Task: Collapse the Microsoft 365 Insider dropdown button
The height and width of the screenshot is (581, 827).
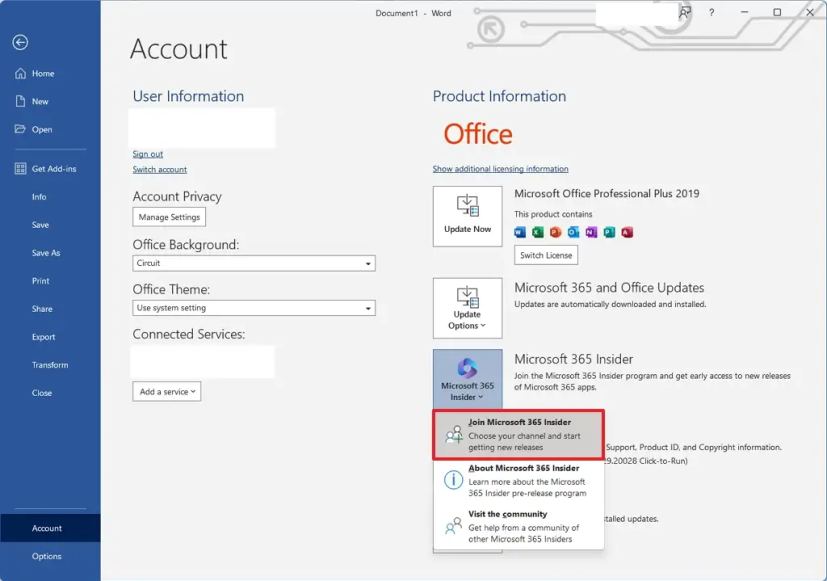Action: (467, 379)
